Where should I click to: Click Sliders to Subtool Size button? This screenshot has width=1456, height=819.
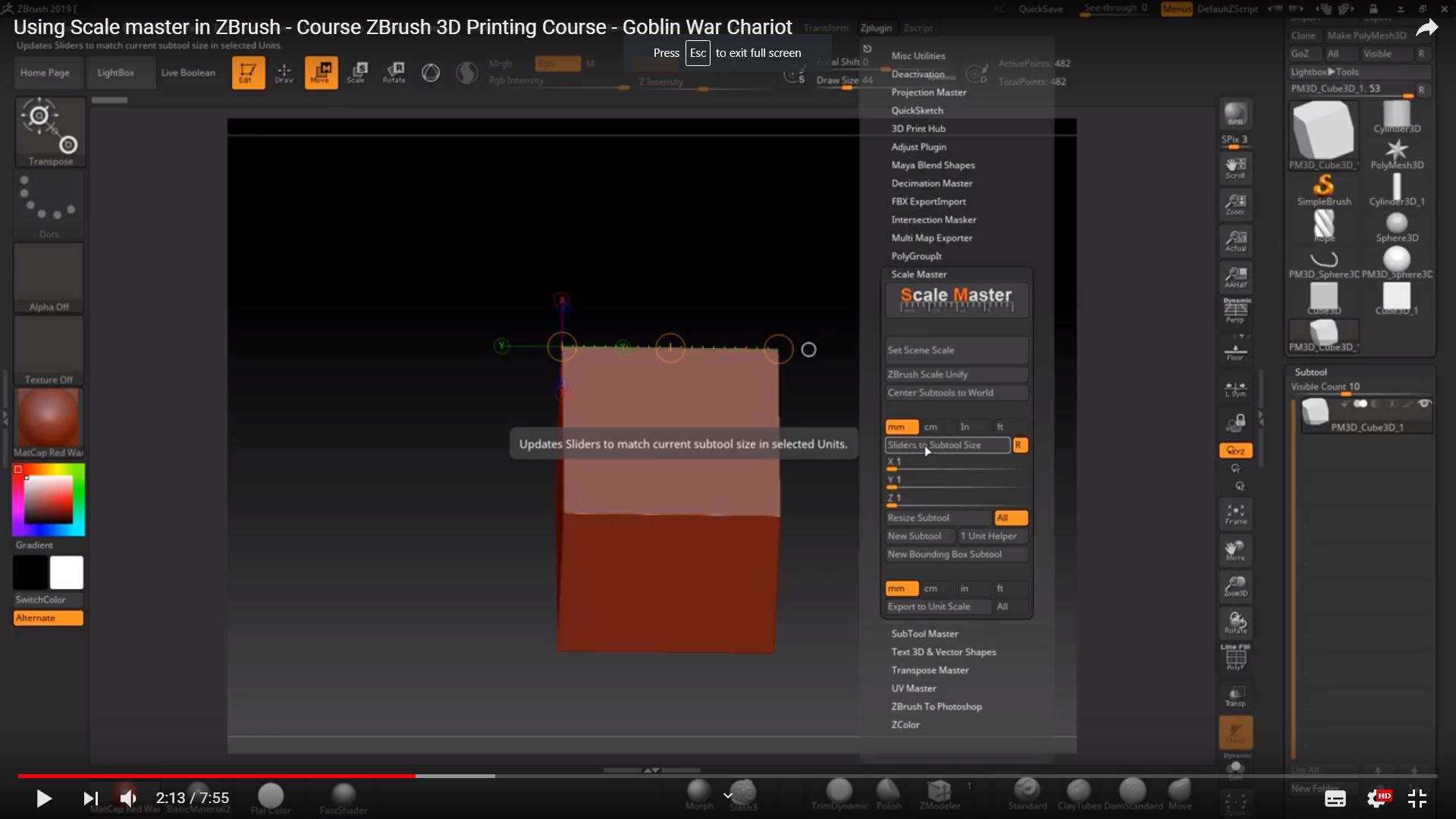(x=948, y=445)
